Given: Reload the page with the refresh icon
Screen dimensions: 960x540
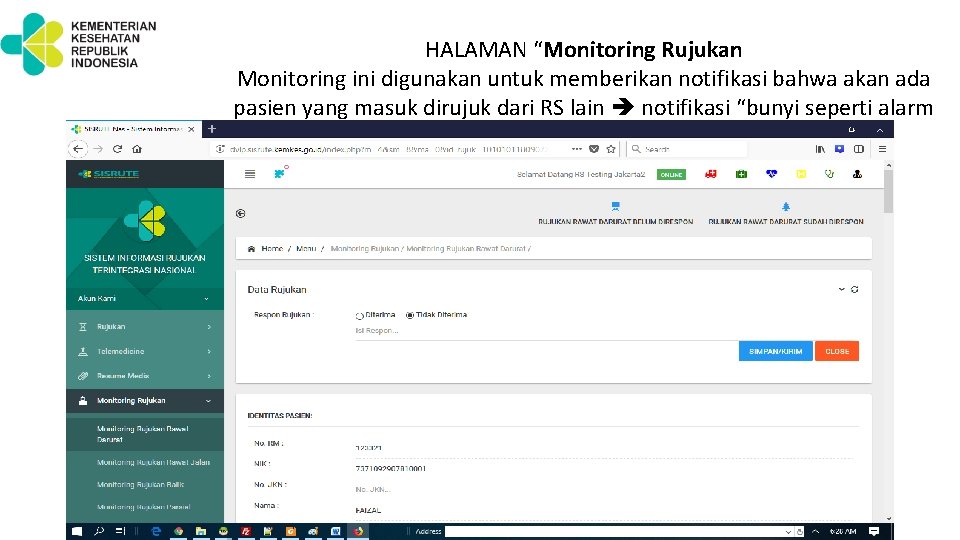Looking at the screenshot, I should coord(118,149).
